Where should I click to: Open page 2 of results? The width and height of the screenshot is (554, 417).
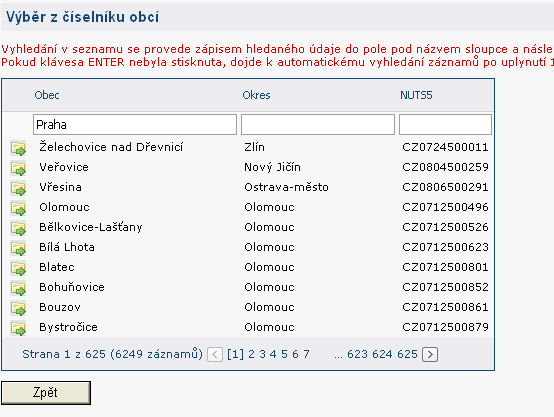click(251, 354)
